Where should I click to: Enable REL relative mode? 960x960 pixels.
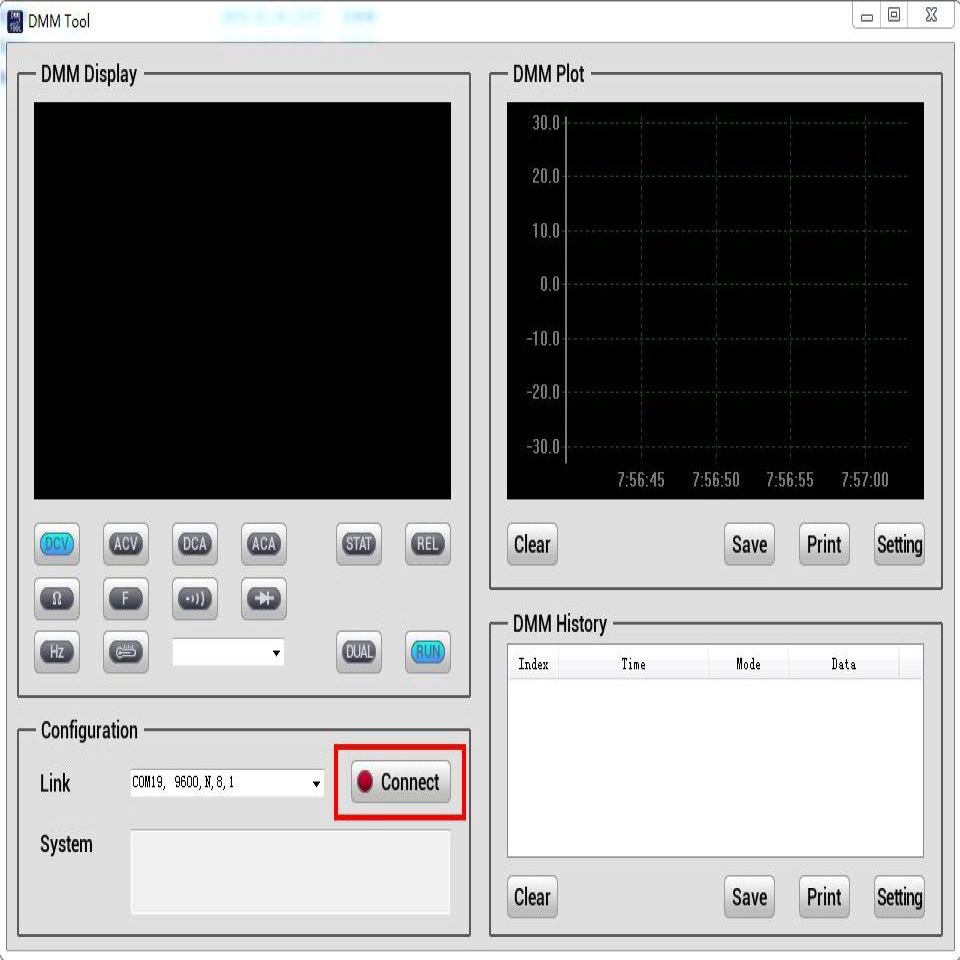(x=427, y=544)
